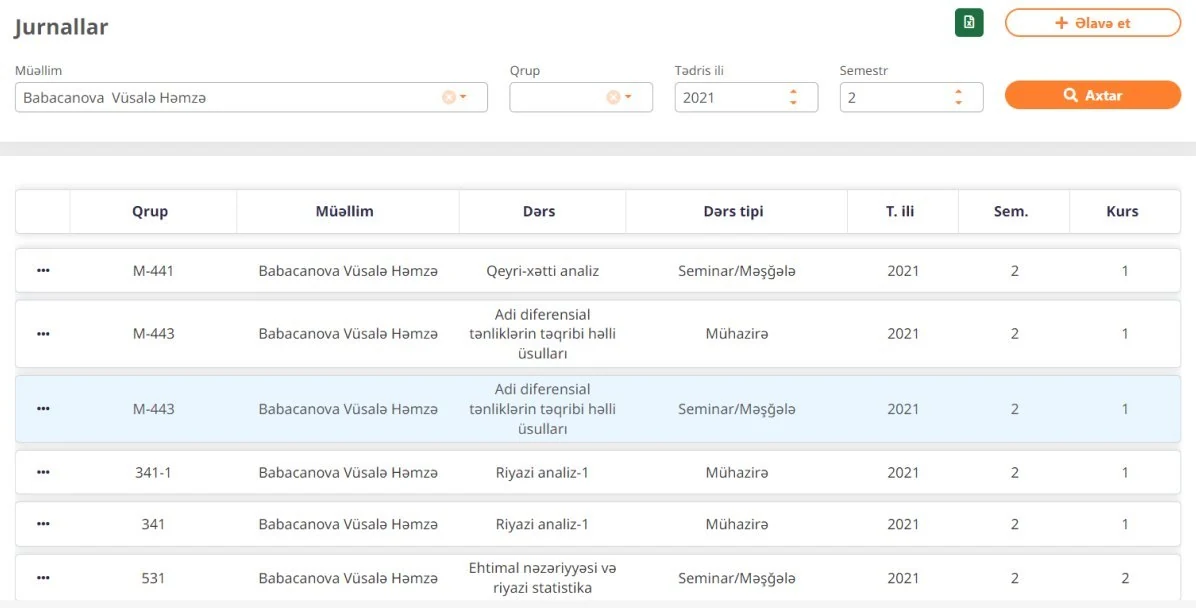Click Seminar/Məşğələ type in the M-441 row

(x=737, y=271)
